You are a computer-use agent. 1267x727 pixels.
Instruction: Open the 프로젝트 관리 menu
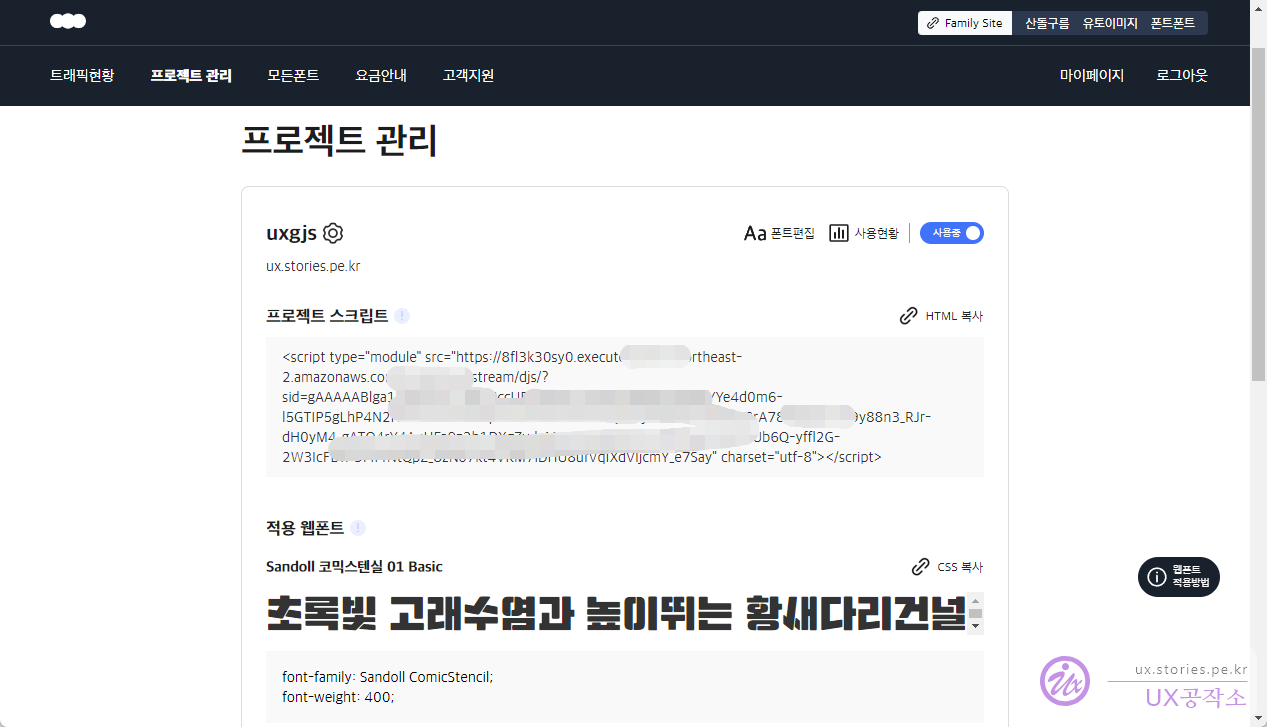coord(191,75)
